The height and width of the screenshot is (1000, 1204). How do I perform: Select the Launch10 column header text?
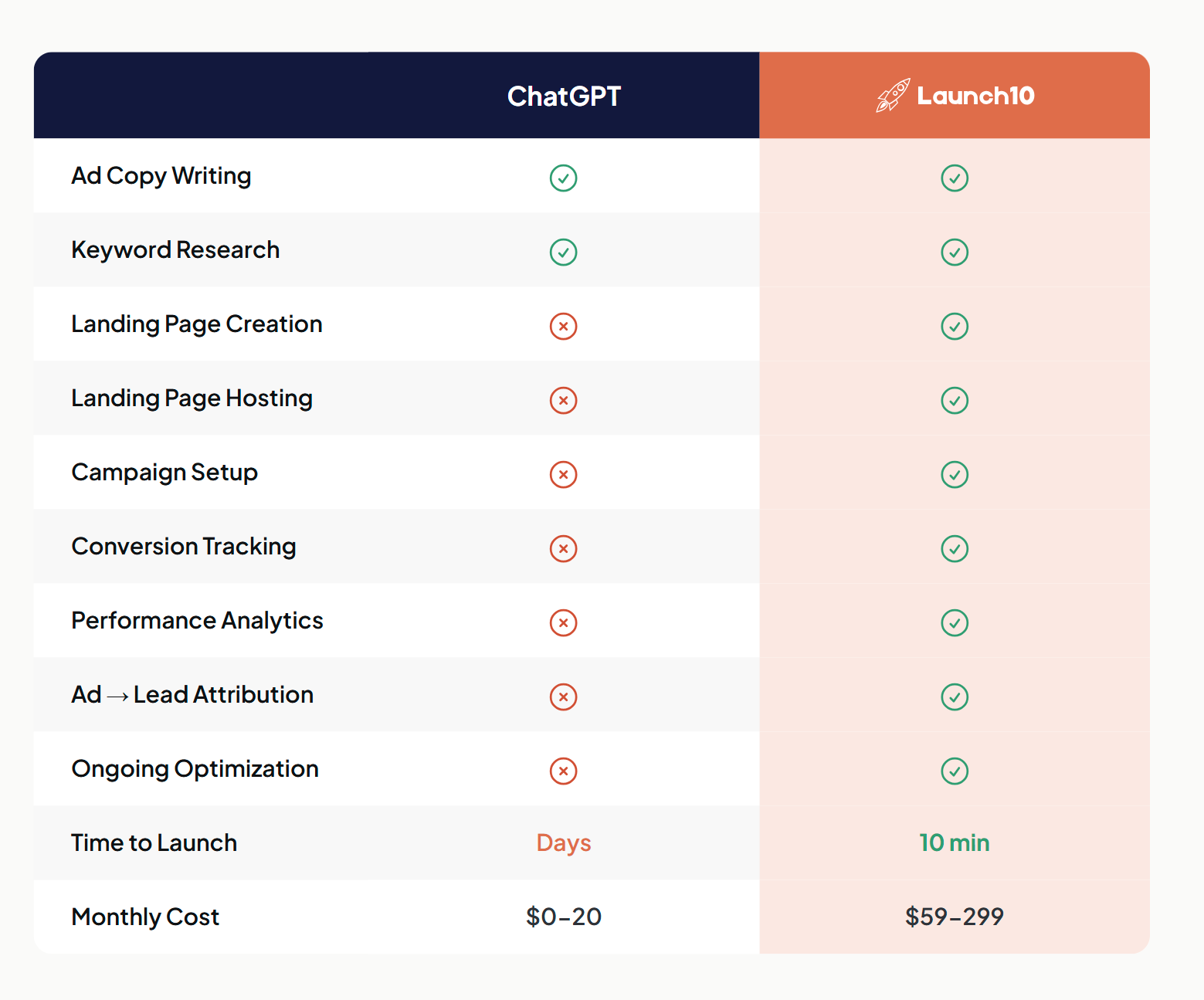[x=975, y=96]
